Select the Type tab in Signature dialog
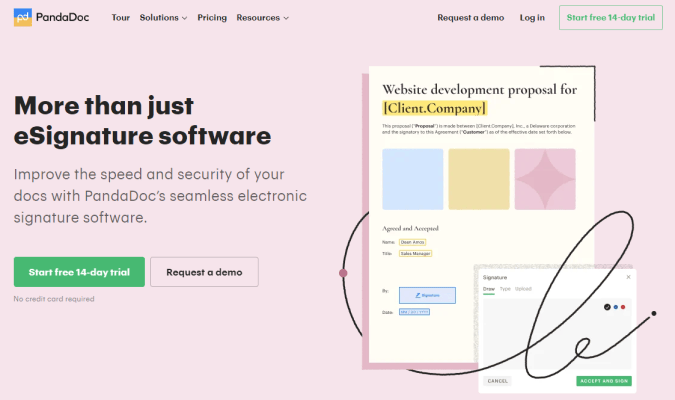Viewport: 675px width, 400px height. [x=505, y=289]
